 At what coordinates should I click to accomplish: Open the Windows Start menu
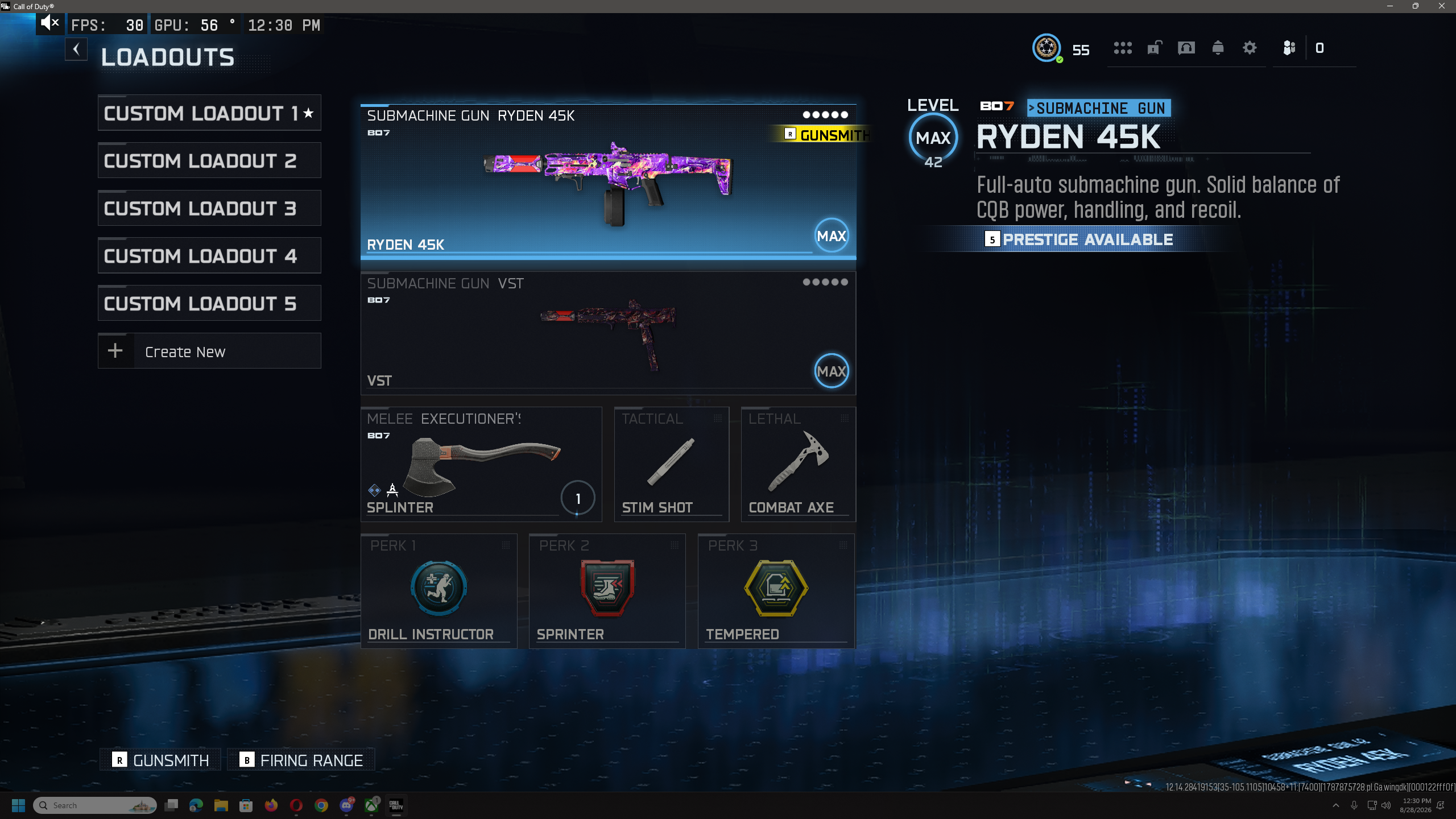click(x=18, y=805)
